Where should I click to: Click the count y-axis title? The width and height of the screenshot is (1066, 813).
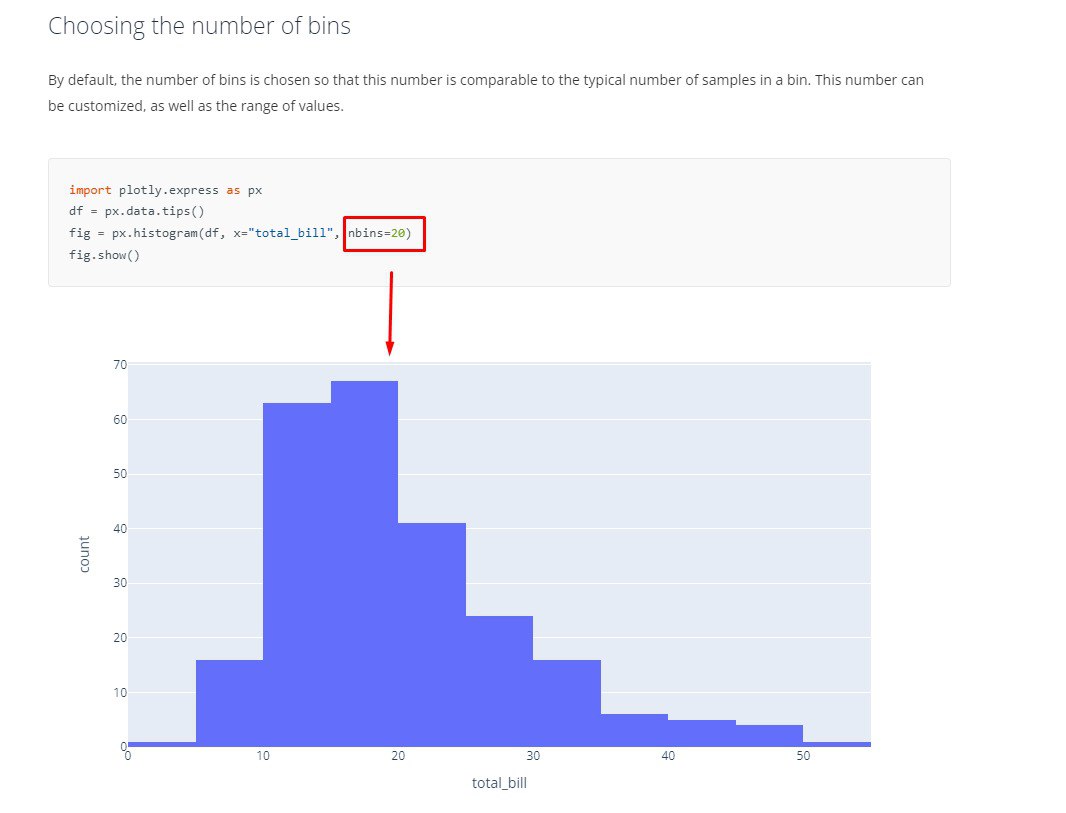point(84,555)
